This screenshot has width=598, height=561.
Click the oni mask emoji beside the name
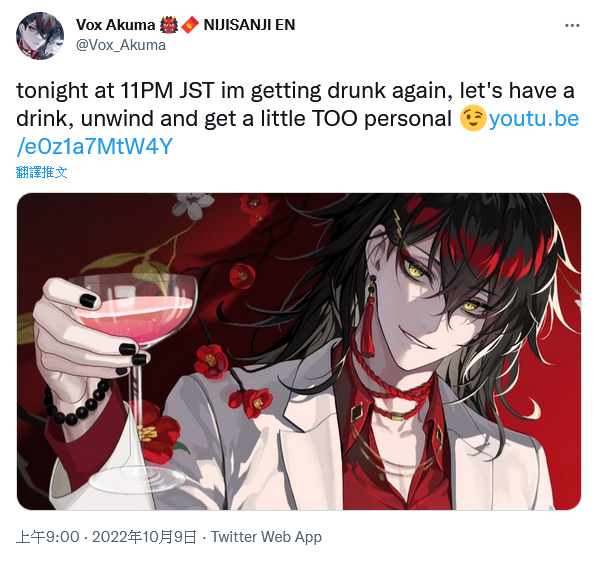[x=169, y=25]
